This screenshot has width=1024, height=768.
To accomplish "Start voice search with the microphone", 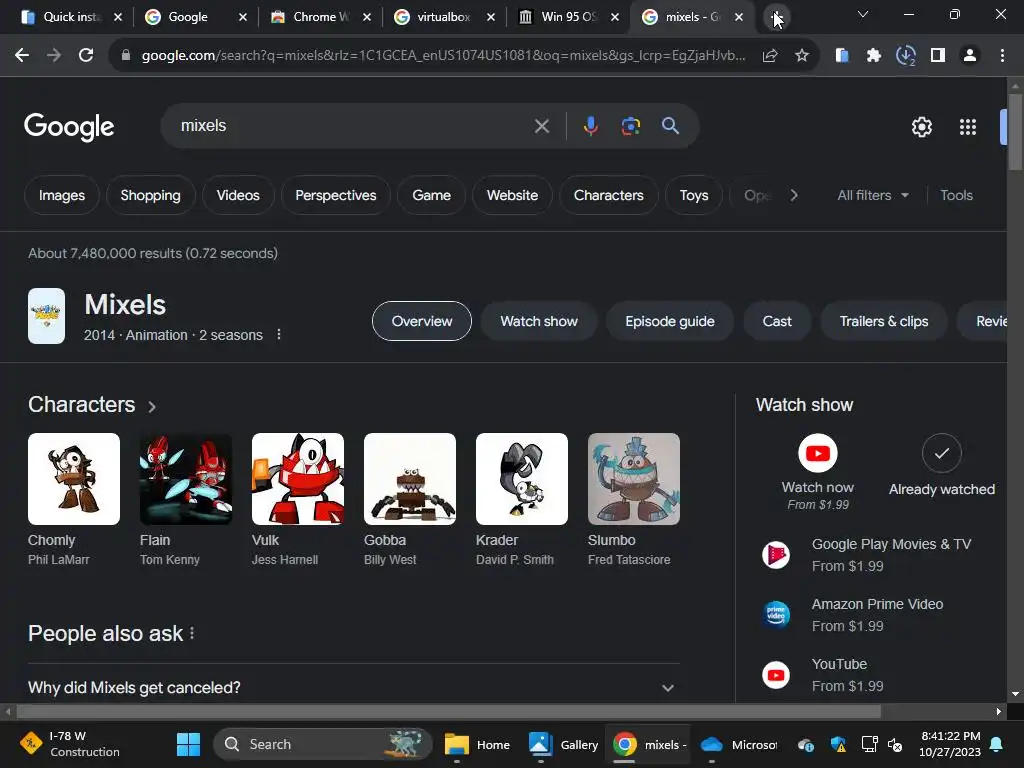I will pyautogui.click(x=590, y=126).
